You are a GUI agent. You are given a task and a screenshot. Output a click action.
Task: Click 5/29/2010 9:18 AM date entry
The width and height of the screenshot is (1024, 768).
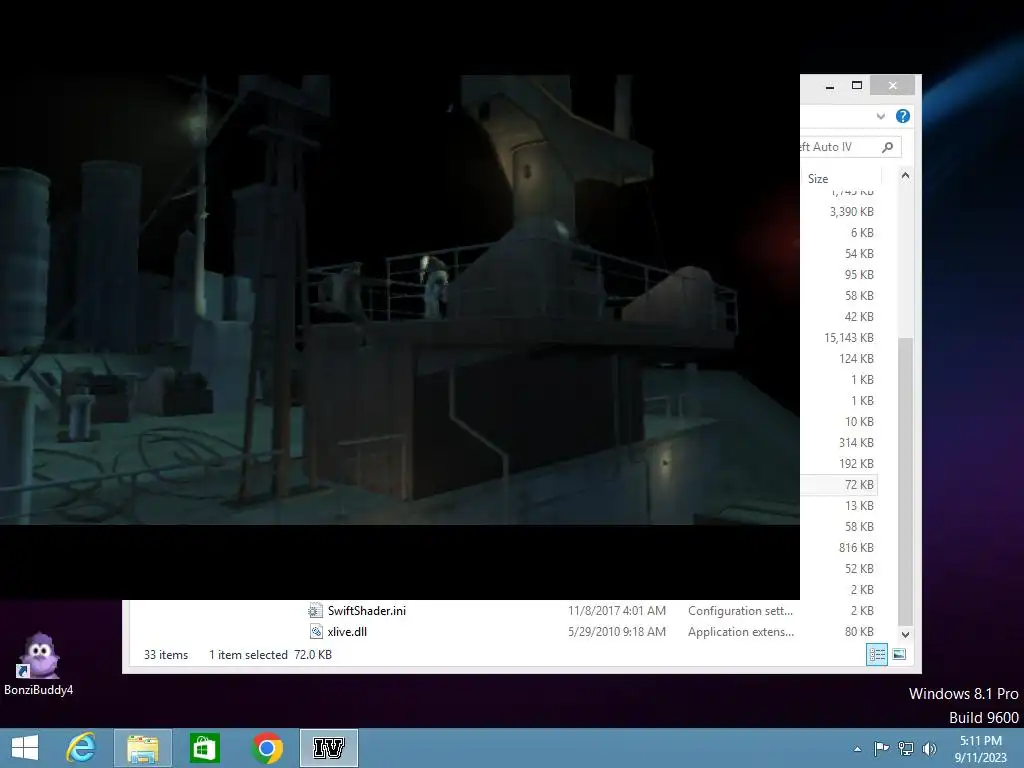click(x=616, y=632)
